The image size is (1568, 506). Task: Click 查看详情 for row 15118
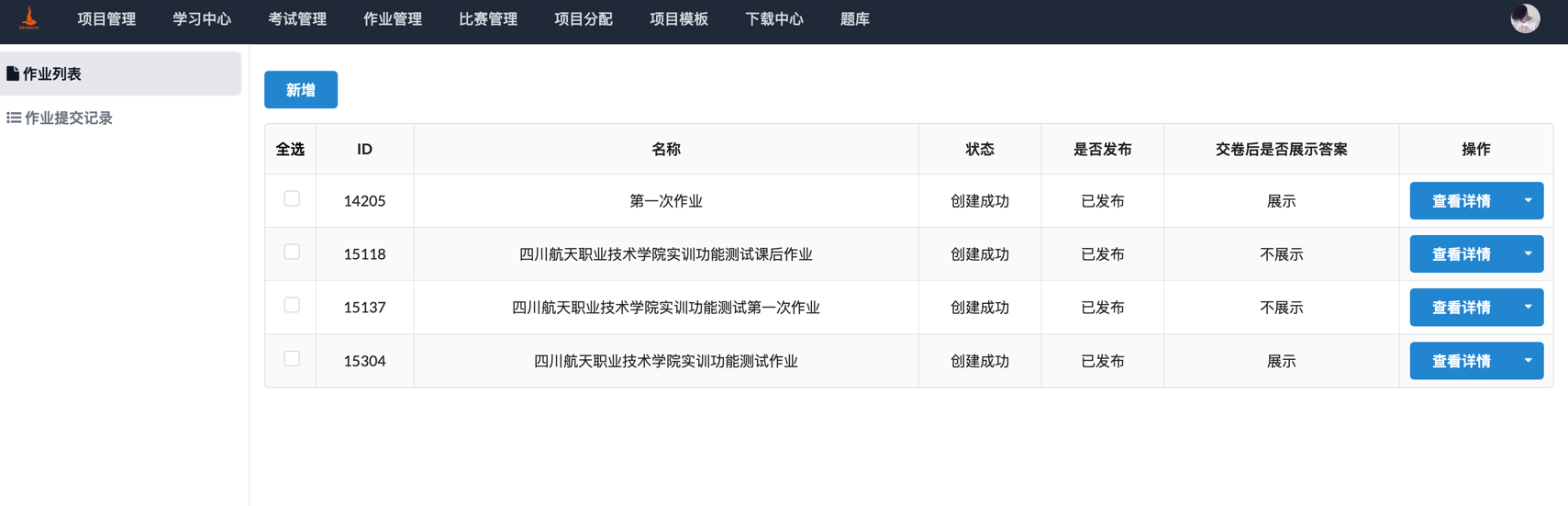tap(1462, 253)
